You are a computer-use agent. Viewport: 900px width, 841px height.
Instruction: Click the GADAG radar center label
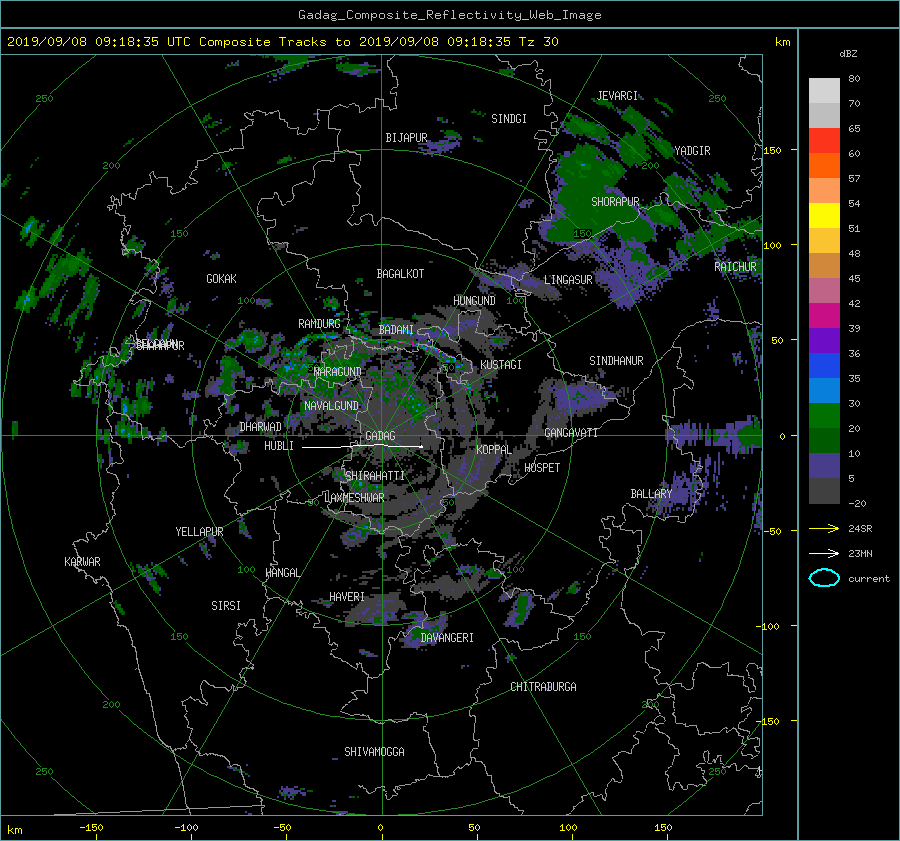(x=380, y=436)
